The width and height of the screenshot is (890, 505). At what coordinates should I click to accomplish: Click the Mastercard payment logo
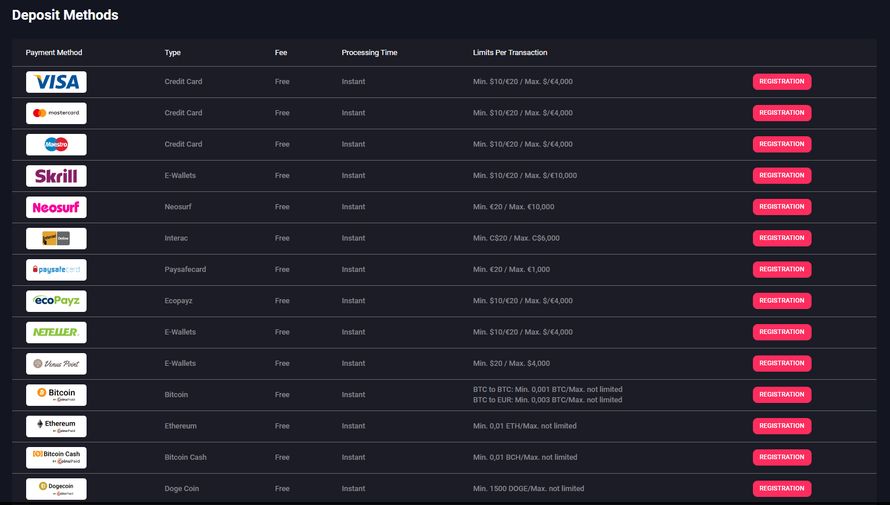tap(56, 113)
